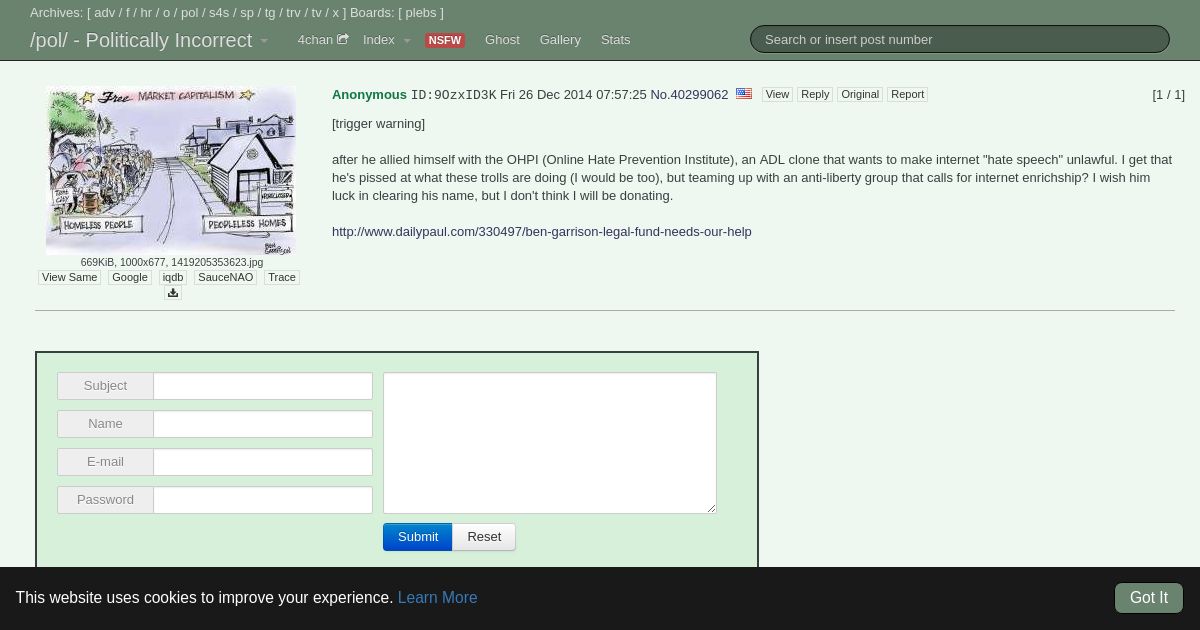Report the post
The height and width of the screenshot is (630, 1200).
click(908, 94)
